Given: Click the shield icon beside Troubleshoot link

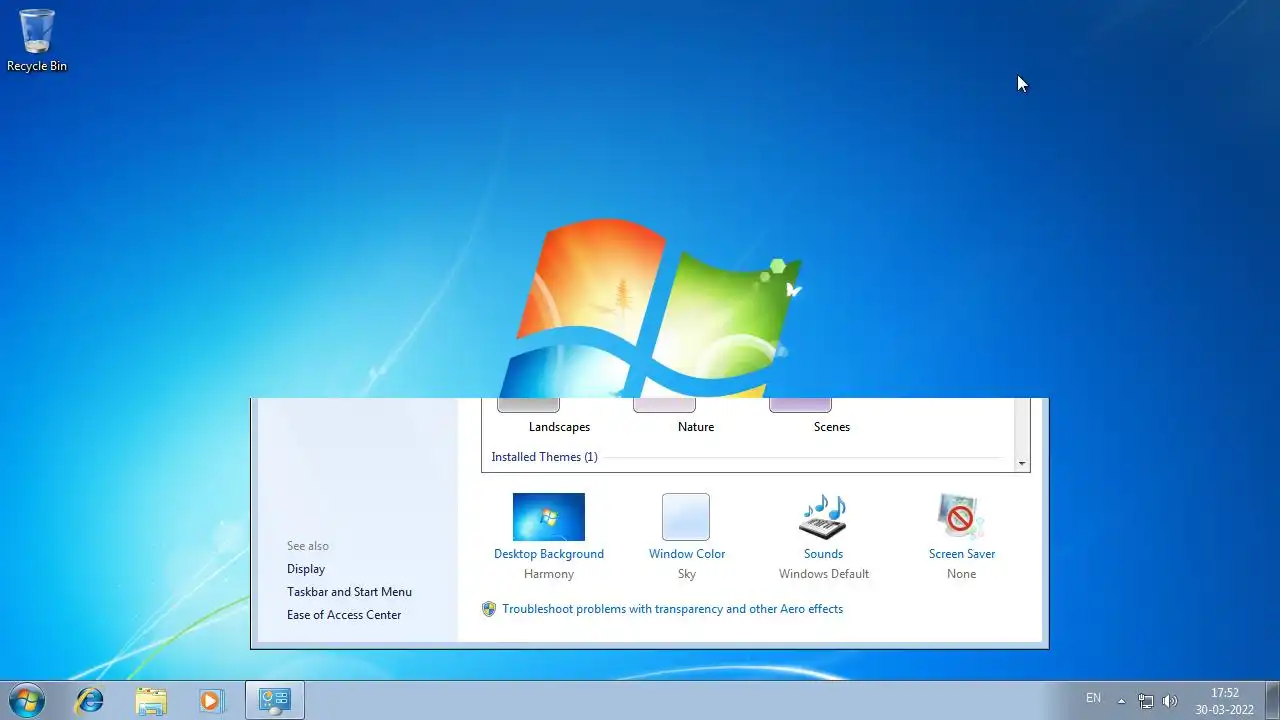Looking at the screenshot, I should tap(489, 609).
